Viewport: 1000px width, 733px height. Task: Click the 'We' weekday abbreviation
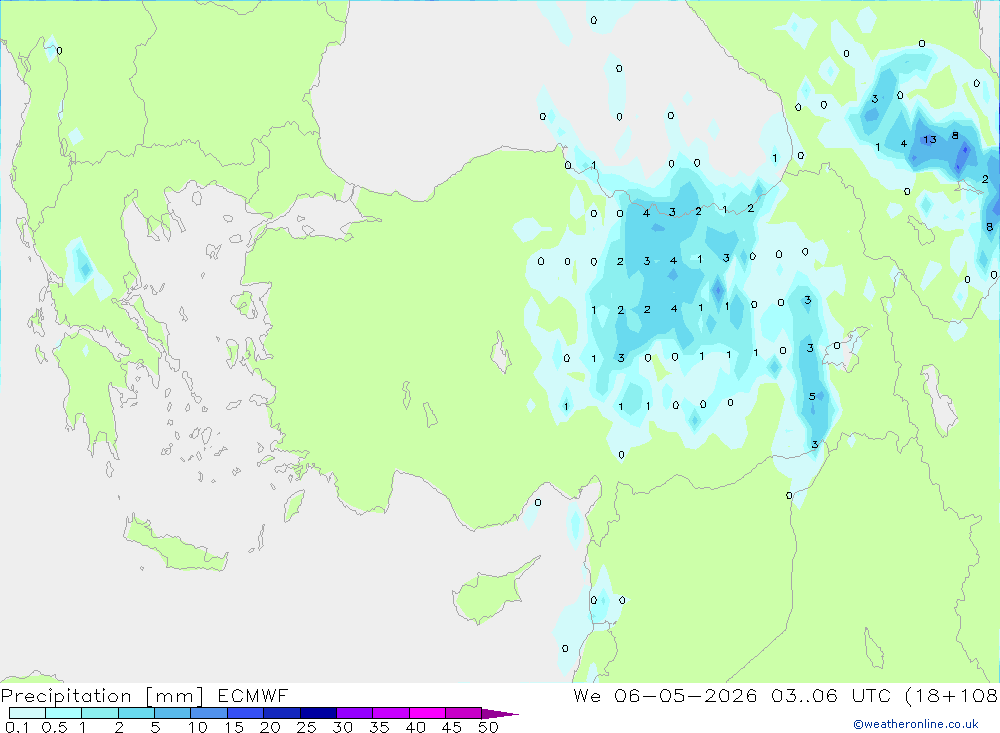coord(587,696)
